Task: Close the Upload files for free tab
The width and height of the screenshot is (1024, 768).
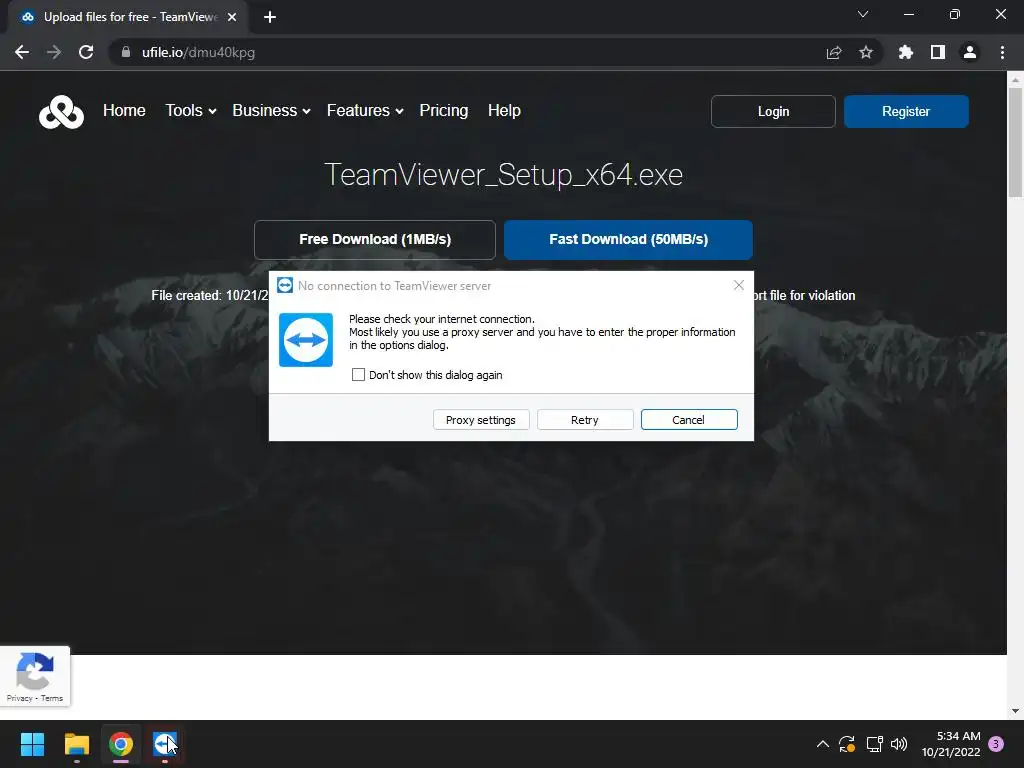Action: (x=232, y=17)
